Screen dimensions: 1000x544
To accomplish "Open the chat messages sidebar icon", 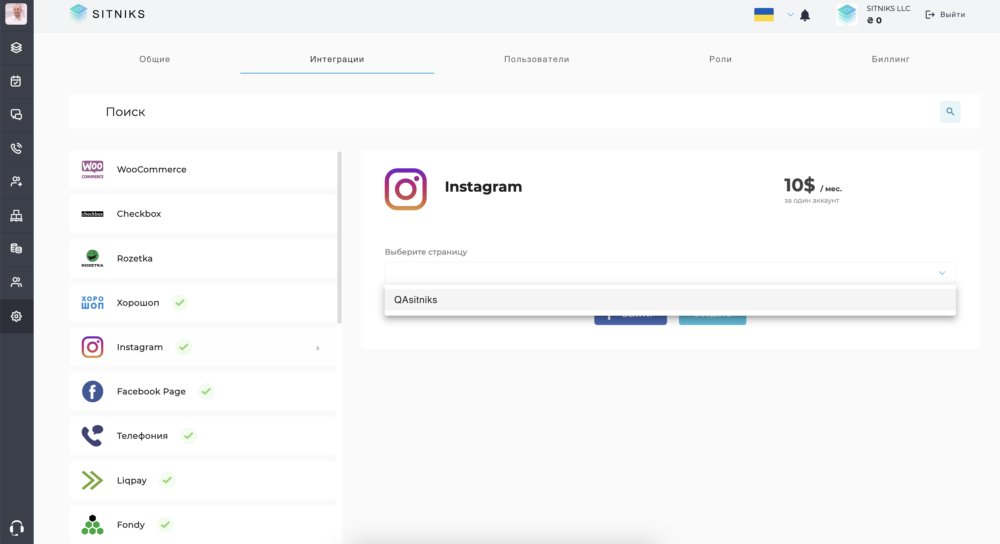I will [17, 115].
